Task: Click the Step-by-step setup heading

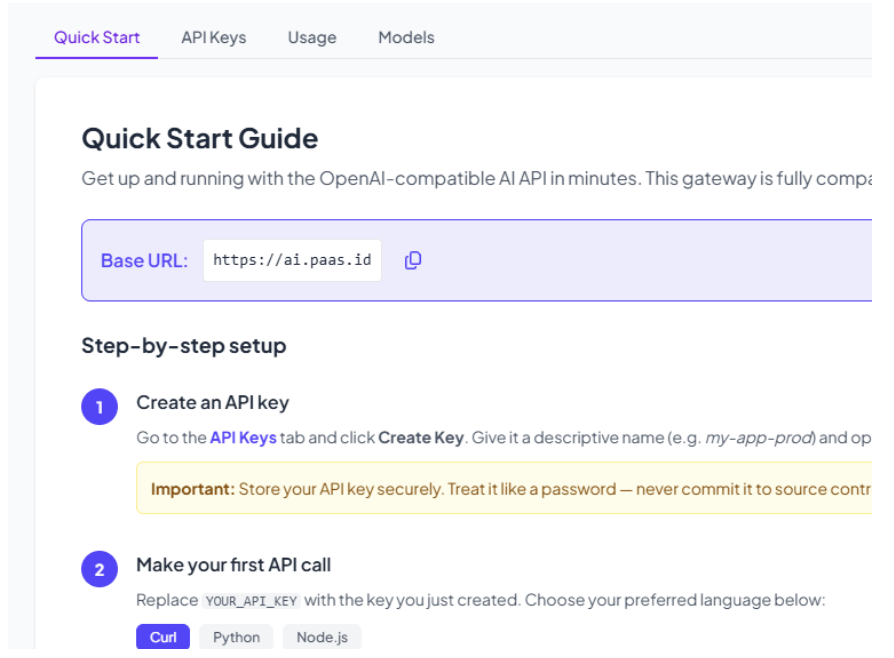Action: pyautogui.click(x=184, y=346)
